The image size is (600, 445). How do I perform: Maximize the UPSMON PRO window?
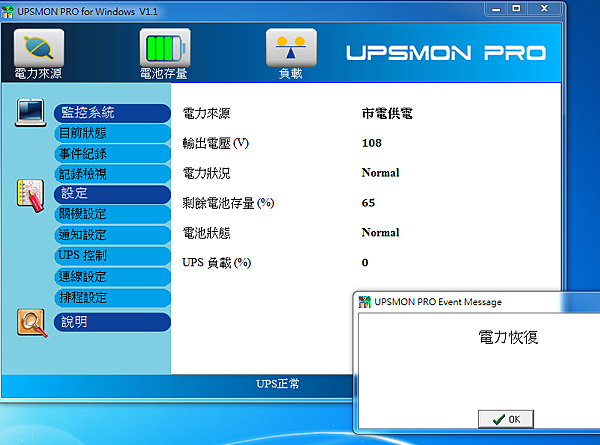[516, 9]
